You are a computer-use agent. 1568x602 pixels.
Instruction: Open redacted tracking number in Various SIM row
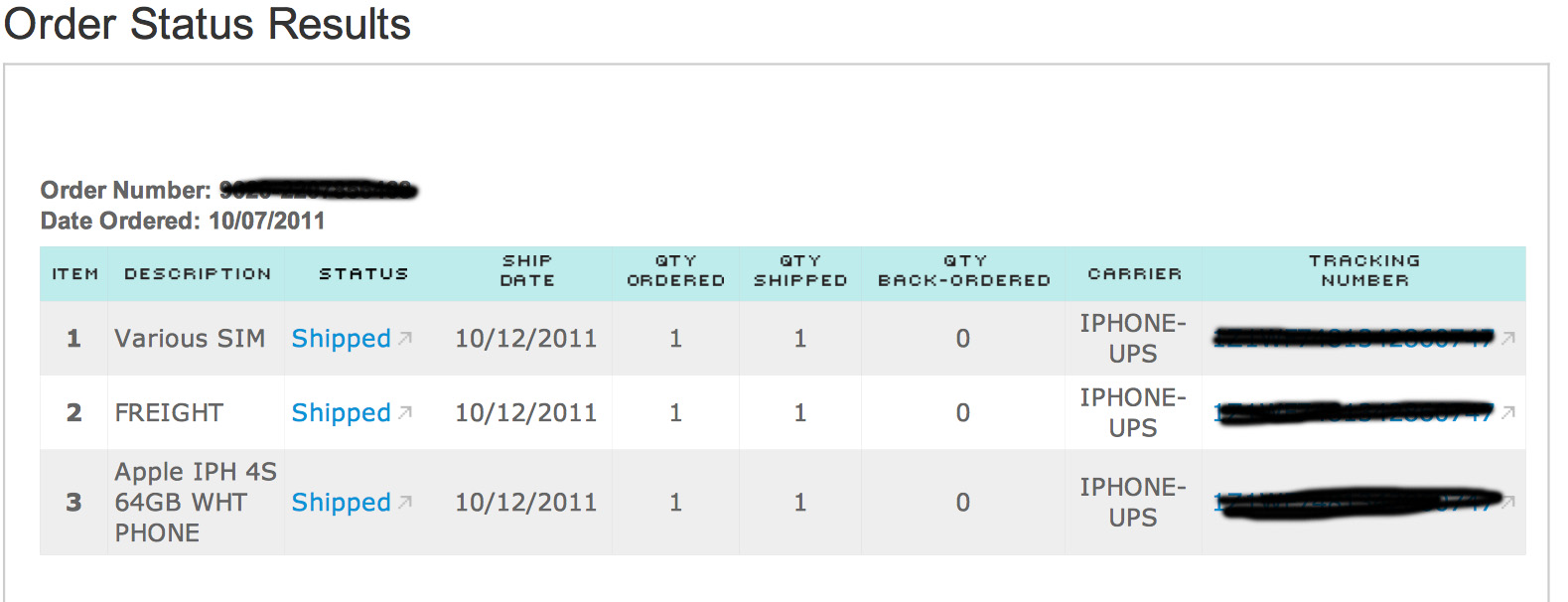[1354, 338]
